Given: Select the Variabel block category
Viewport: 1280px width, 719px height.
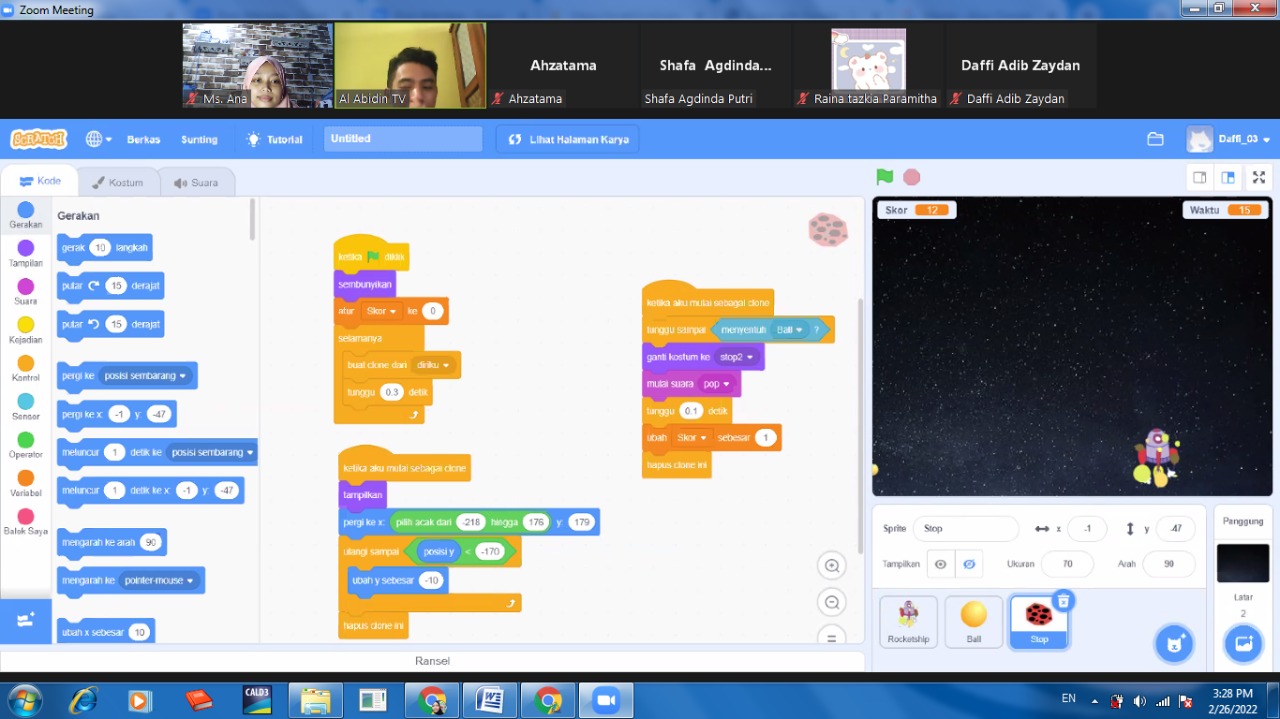Looking at the screenshot, I should [x=26, y=484].
